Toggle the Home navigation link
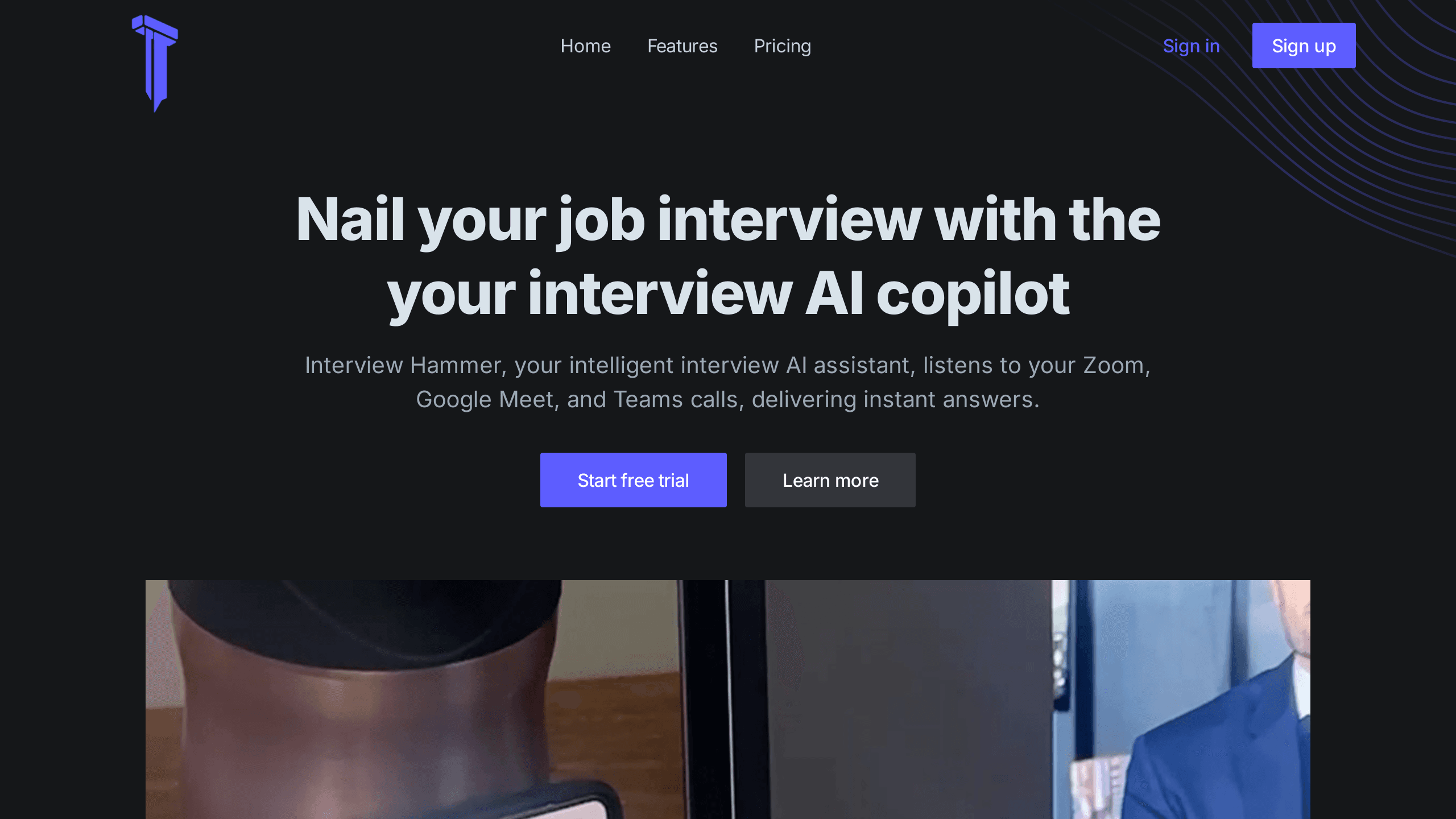 point(585,45)
